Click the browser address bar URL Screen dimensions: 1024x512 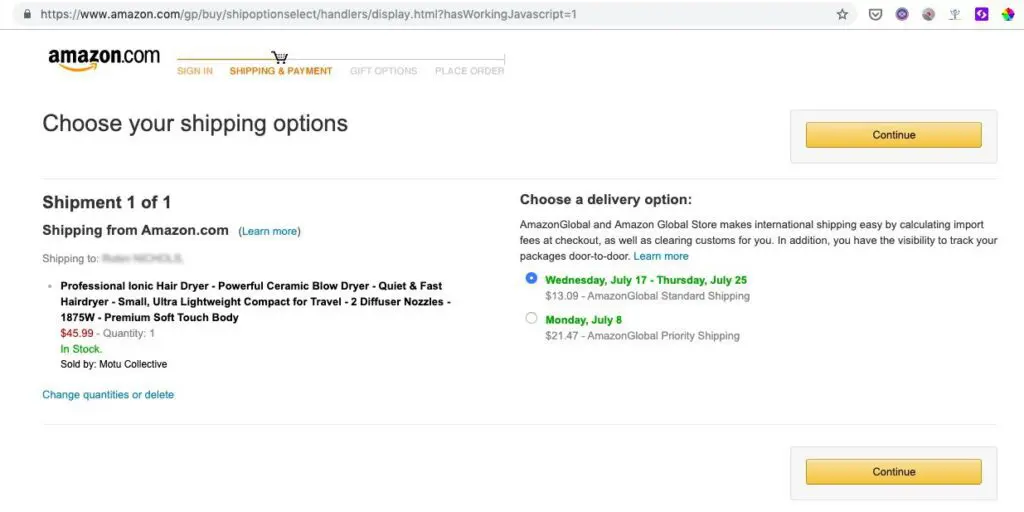coord(310,15)
